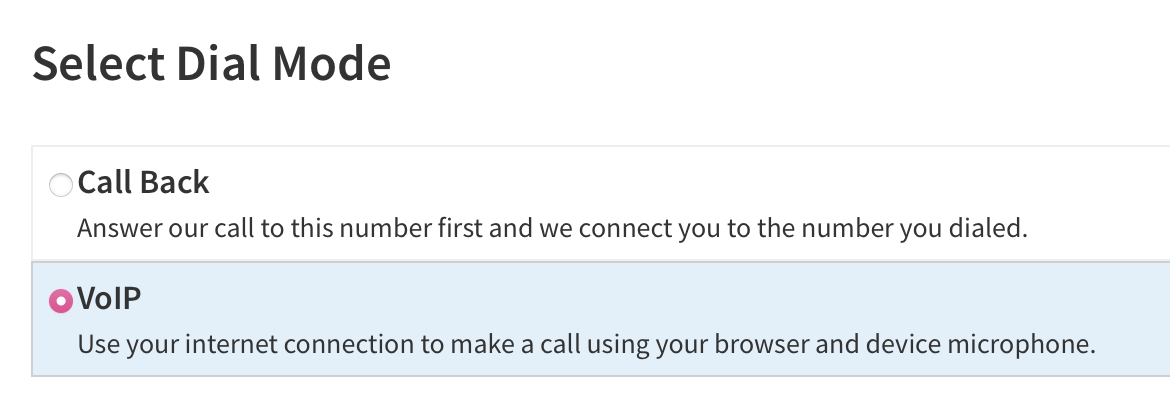Select the pink VoIP radio button
The height and width of the screenshot is (404, 1170).
point(61,300)
